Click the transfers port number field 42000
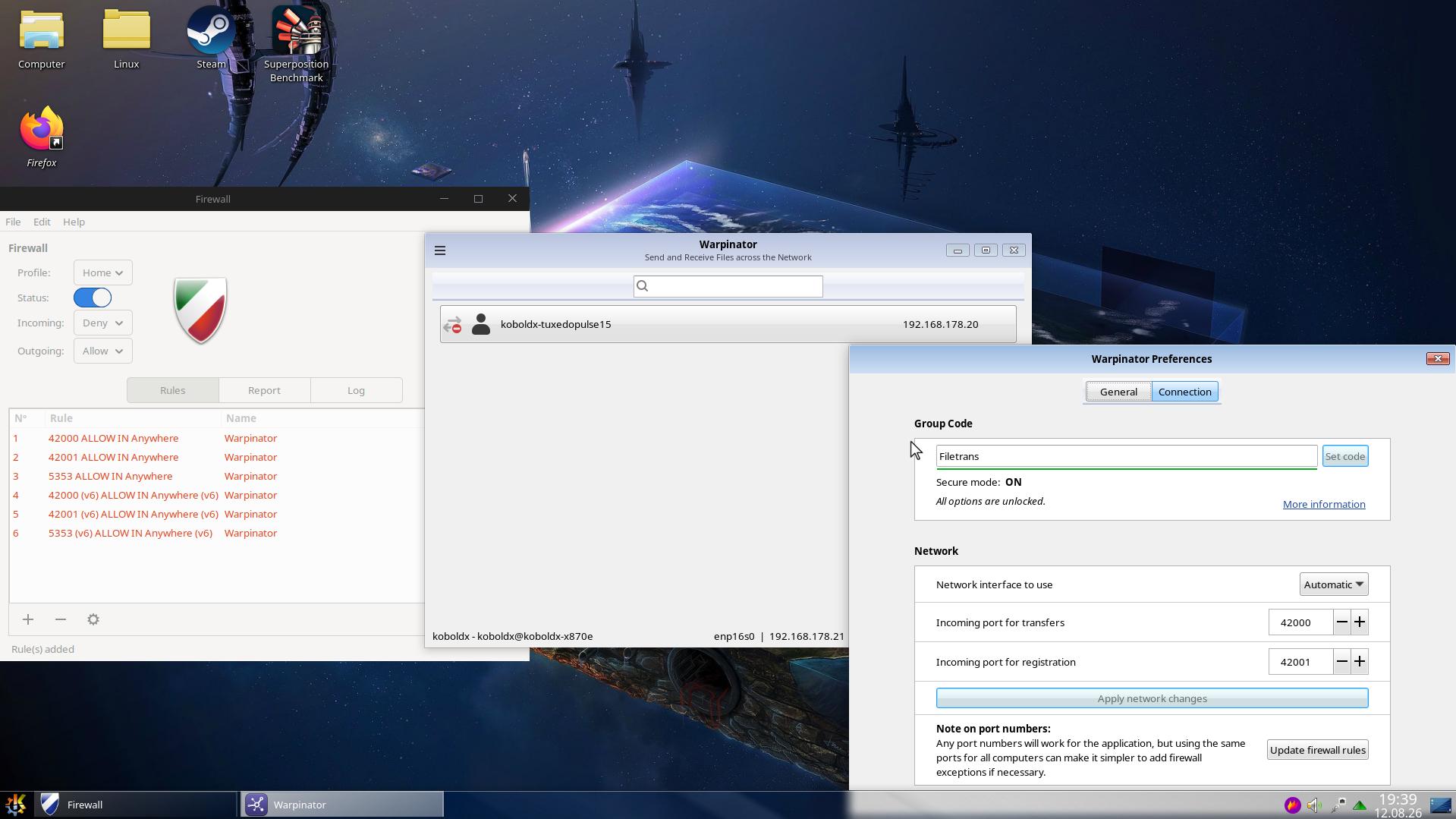The image size is (1456, 819). pyautogui.click(x=1300, y=622)
